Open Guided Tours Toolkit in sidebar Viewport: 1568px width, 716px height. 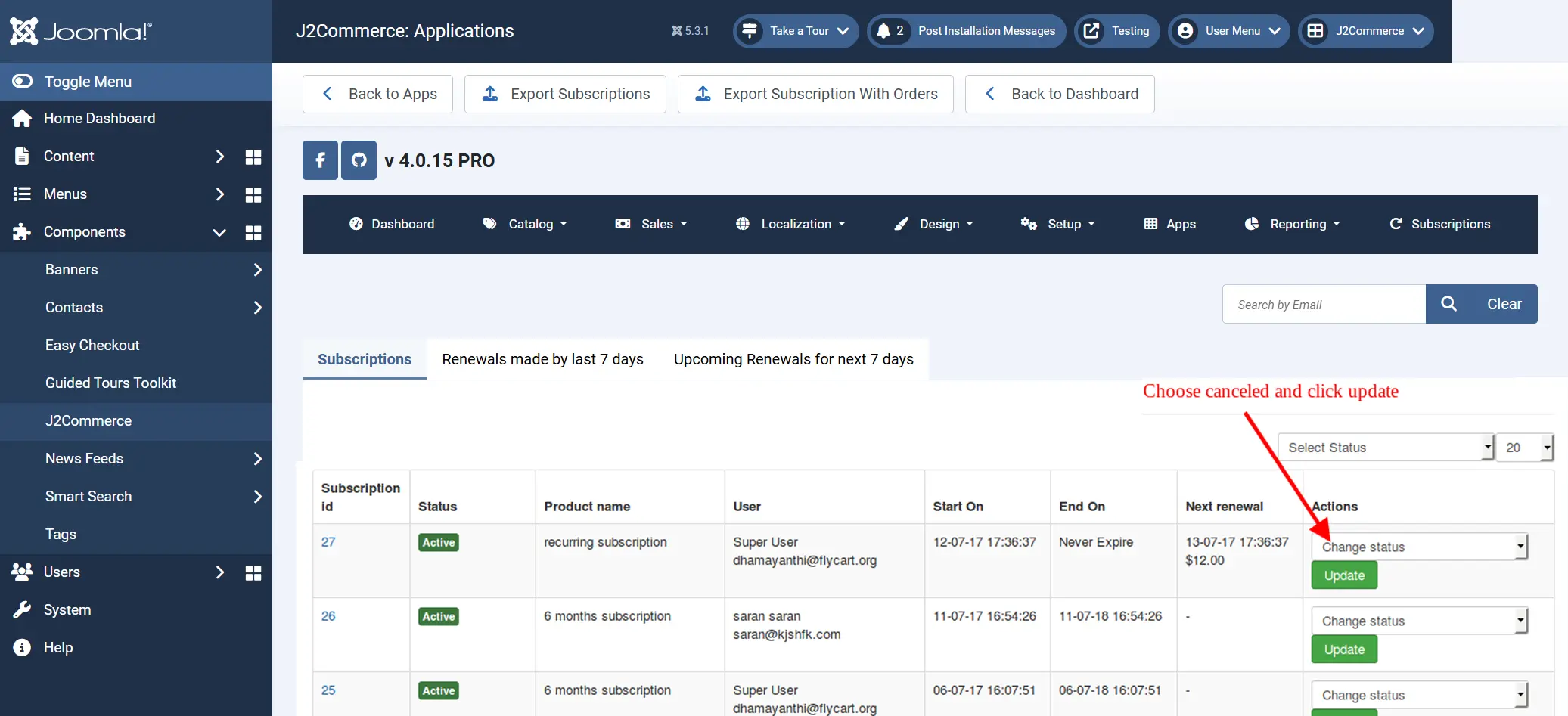110,383
